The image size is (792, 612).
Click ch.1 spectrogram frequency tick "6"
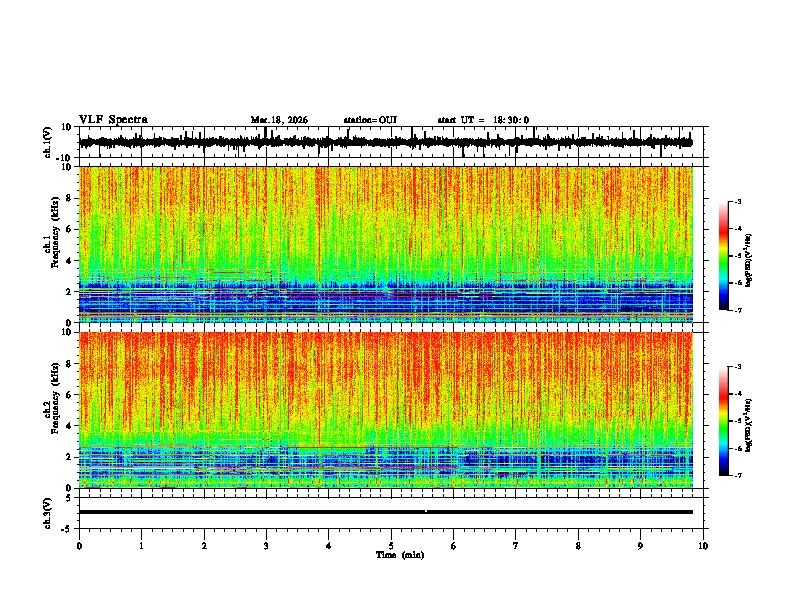click(69, 229)
